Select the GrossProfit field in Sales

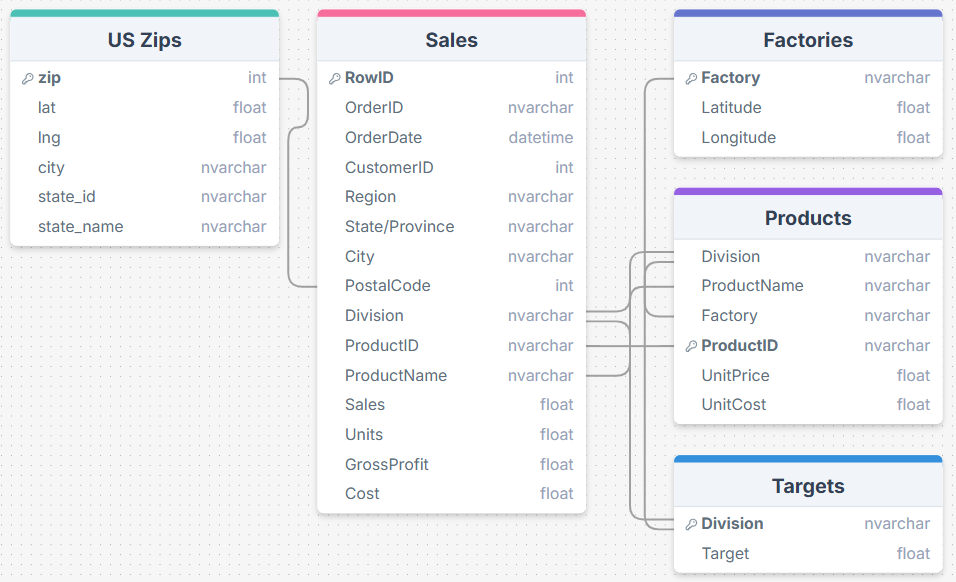387,465
